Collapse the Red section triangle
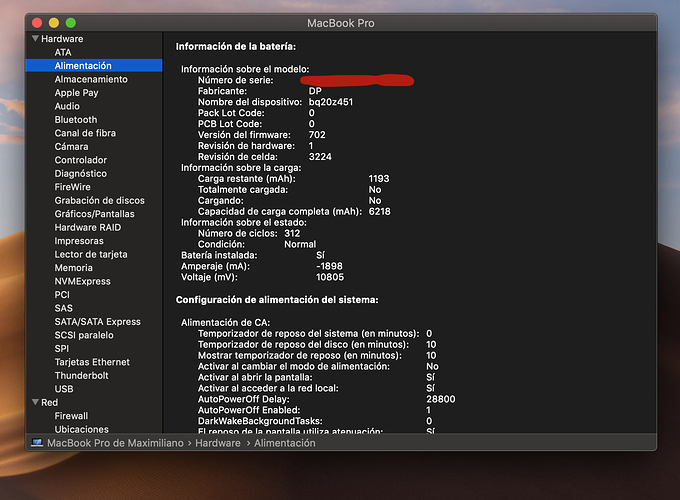 36,402
